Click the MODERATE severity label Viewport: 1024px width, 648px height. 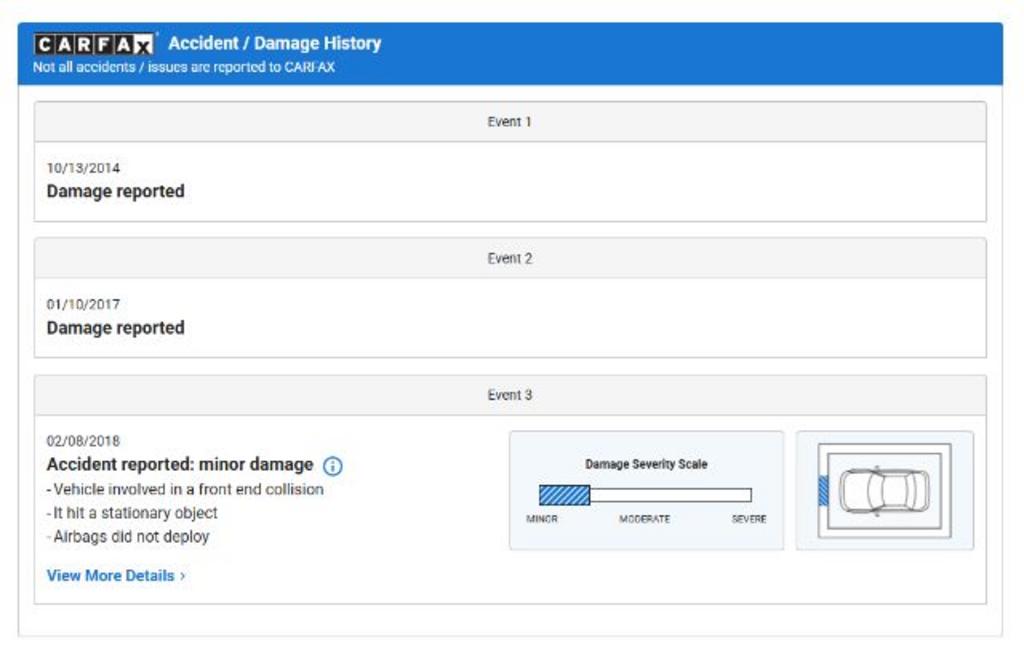coord(645,519)
